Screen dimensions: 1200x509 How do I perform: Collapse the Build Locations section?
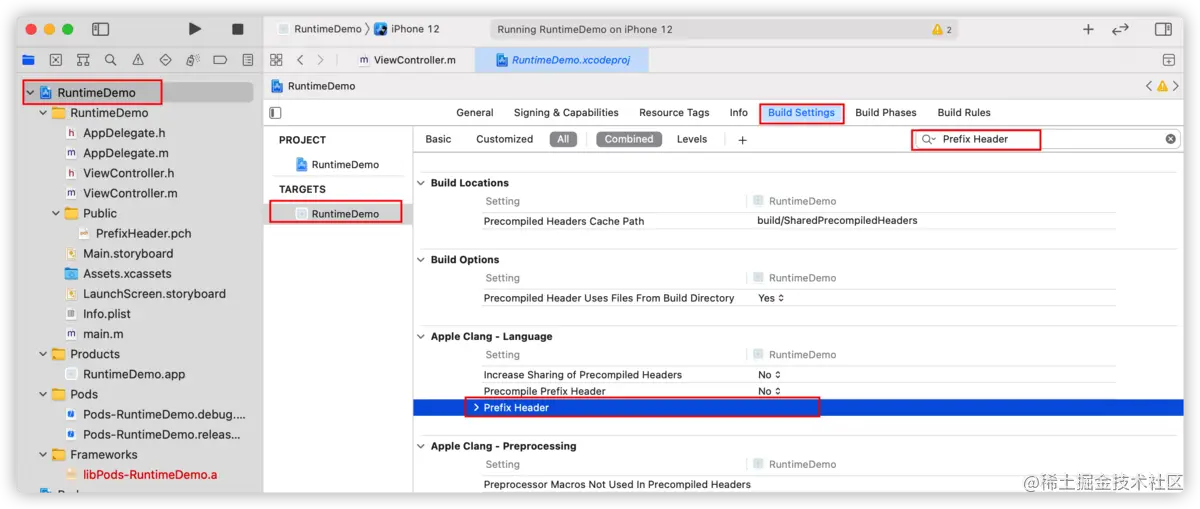coord(421,183)
